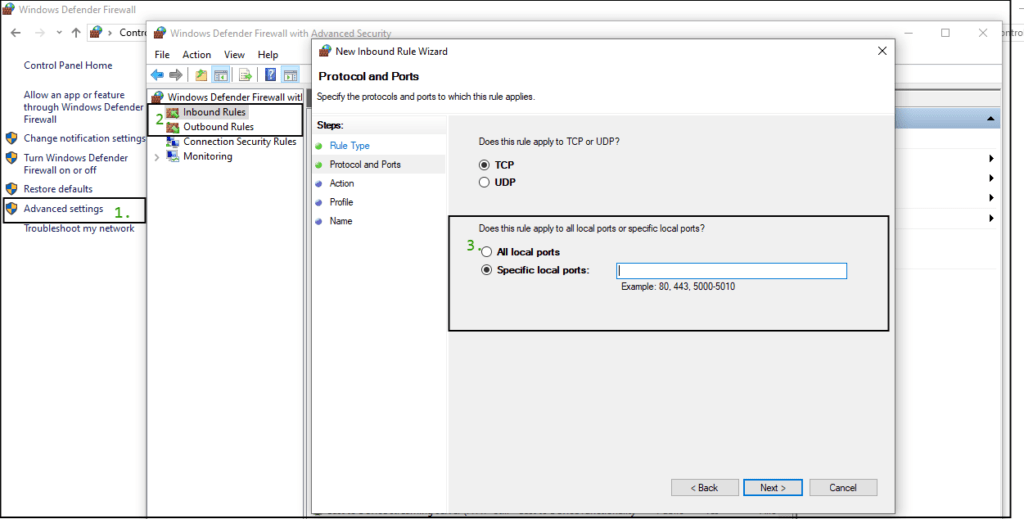Click the Control Panel up arrow
1024x519 pixels.
(x=76, y=32)
